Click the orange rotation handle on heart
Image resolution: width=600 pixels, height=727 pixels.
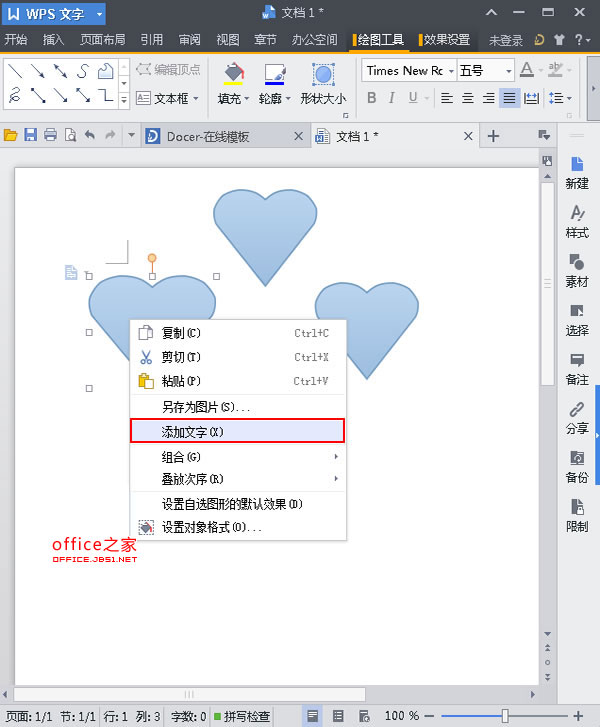pyautogui.click(x=152, y=258)
